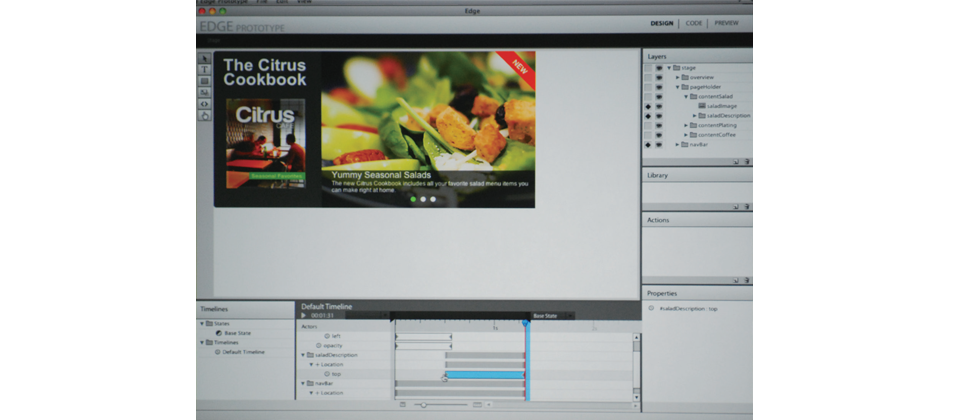Screen dimensions: 960x420
Task: Toggle visibility eye for contentCoffee layer
Action: pyautogui.click(x=659, y=135)
